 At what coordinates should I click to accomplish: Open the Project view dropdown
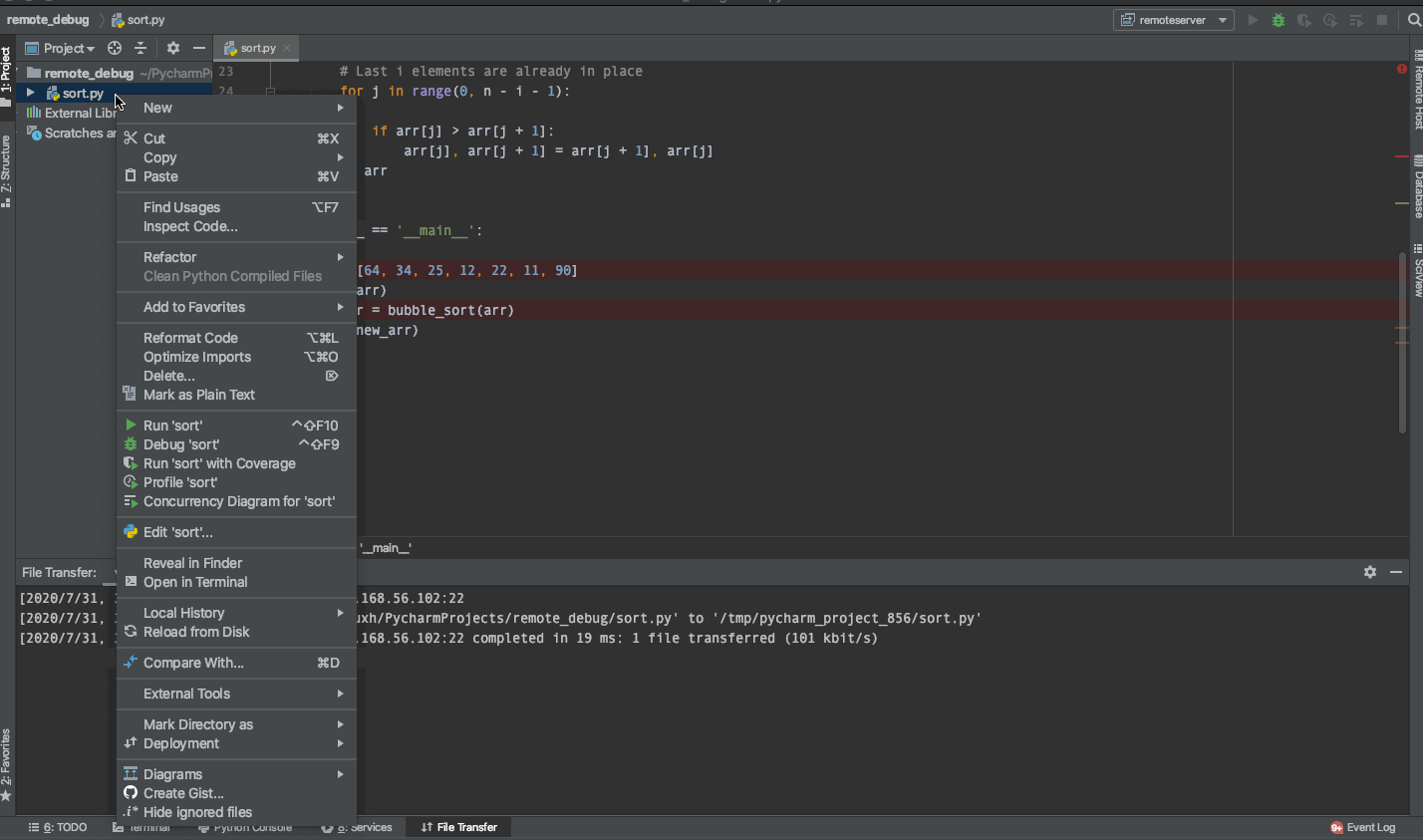click(60, 48)
